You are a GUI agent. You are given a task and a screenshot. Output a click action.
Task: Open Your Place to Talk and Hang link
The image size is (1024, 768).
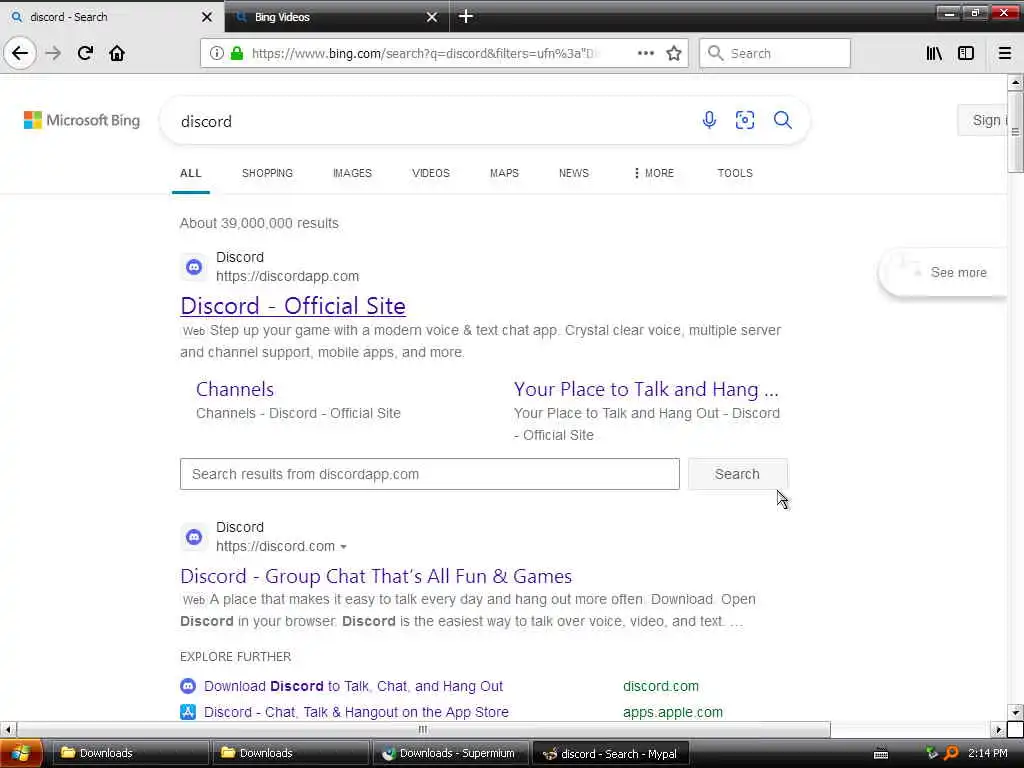click(646, 389)
